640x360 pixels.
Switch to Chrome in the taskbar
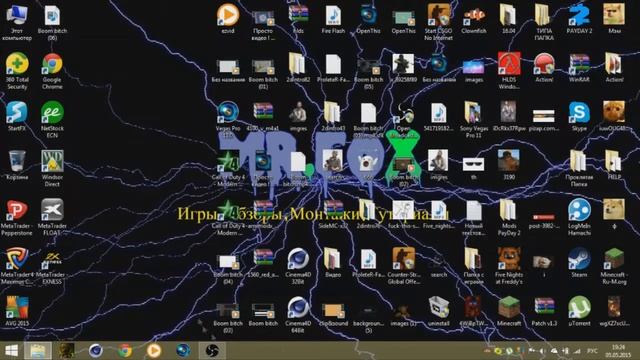click(125, 351)
